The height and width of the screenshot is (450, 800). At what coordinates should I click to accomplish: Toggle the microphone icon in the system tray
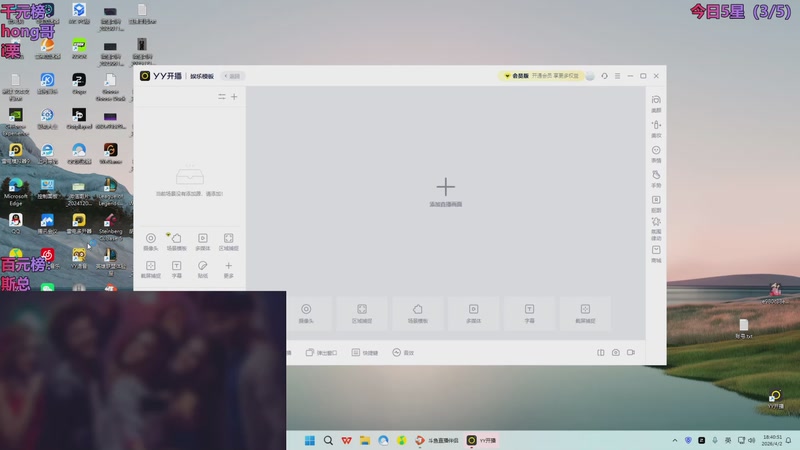tap(715, 440)
